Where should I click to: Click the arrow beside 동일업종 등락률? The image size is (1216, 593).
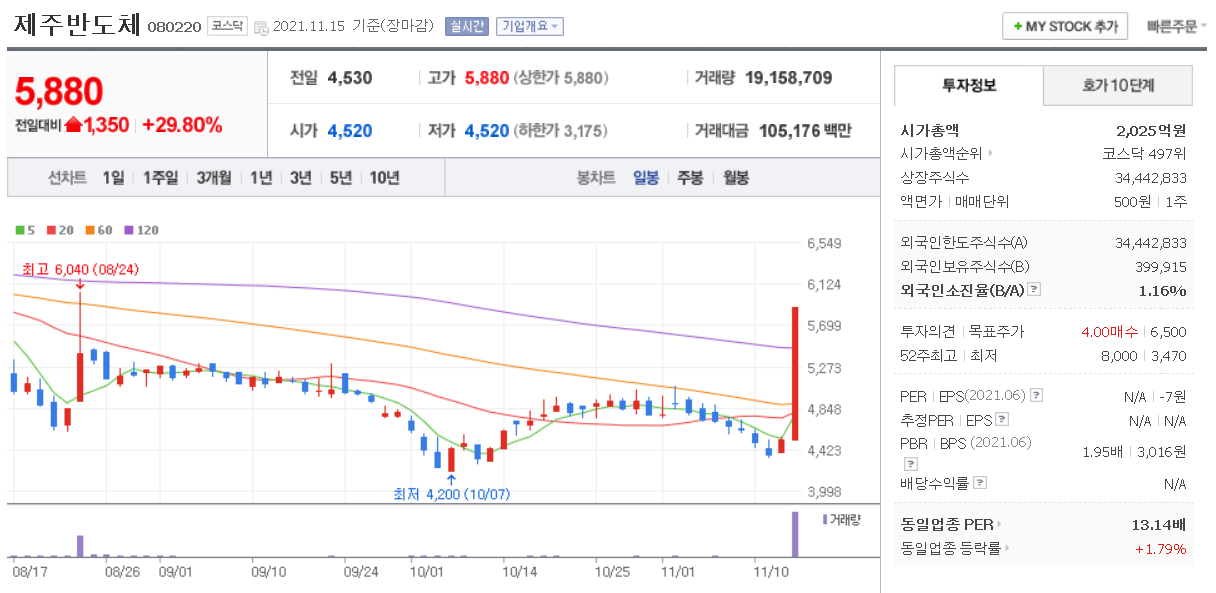click(1007, 548)
